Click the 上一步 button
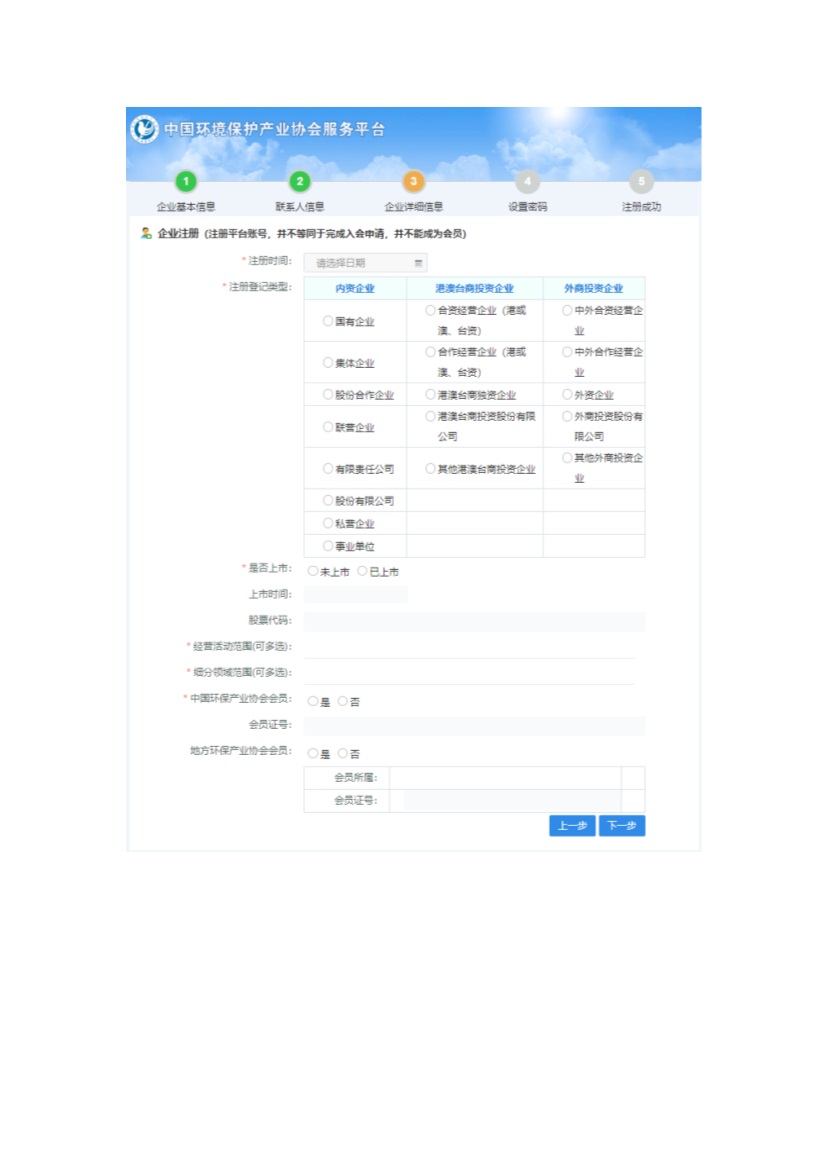 pyautogui.click(x=572, y=826)
